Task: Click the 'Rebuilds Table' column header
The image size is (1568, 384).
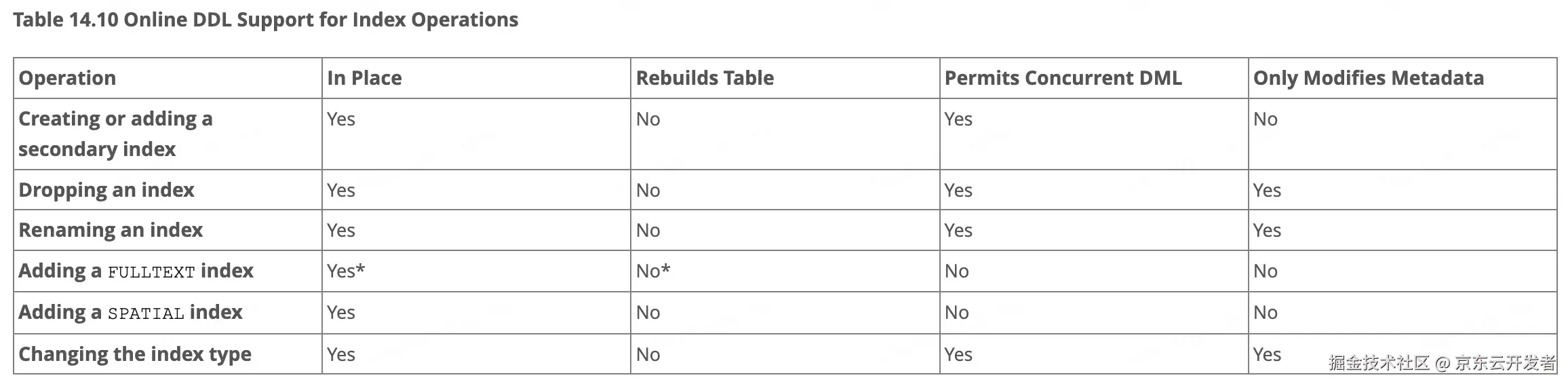Action: (705, 78)
